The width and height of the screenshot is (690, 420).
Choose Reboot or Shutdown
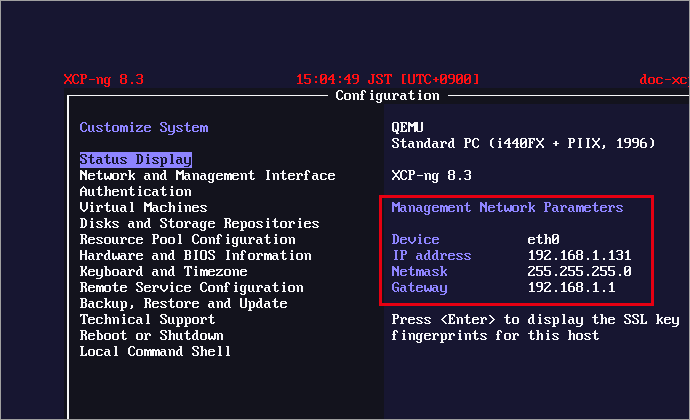tap(151, 335)
